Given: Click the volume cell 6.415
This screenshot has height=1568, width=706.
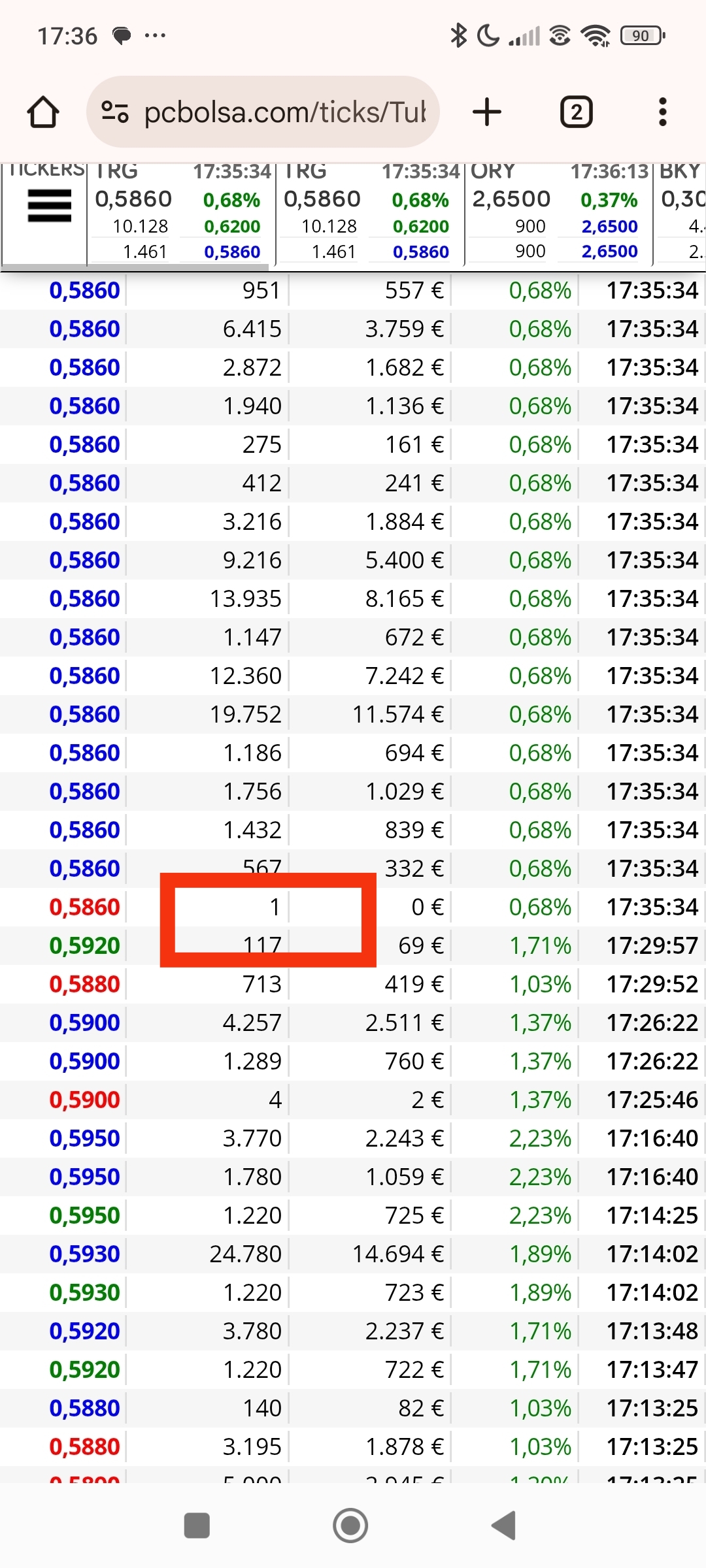Looking at the screenshot, I should tap(252, 329).
